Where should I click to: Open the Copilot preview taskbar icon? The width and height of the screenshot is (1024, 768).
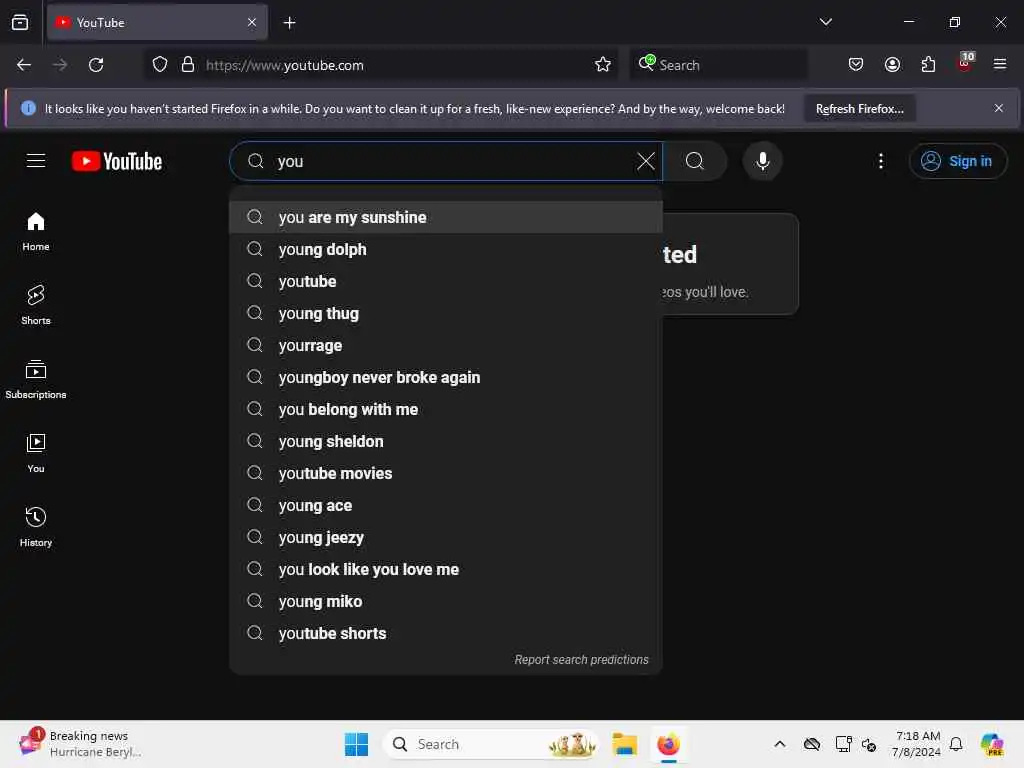point(991,744)
